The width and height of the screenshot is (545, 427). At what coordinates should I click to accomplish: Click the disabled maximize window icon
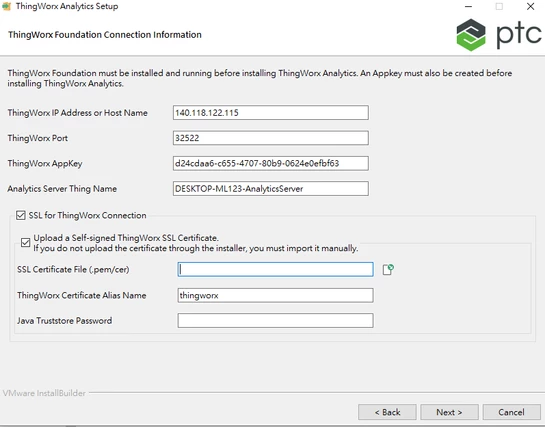[x=499, y=6]
